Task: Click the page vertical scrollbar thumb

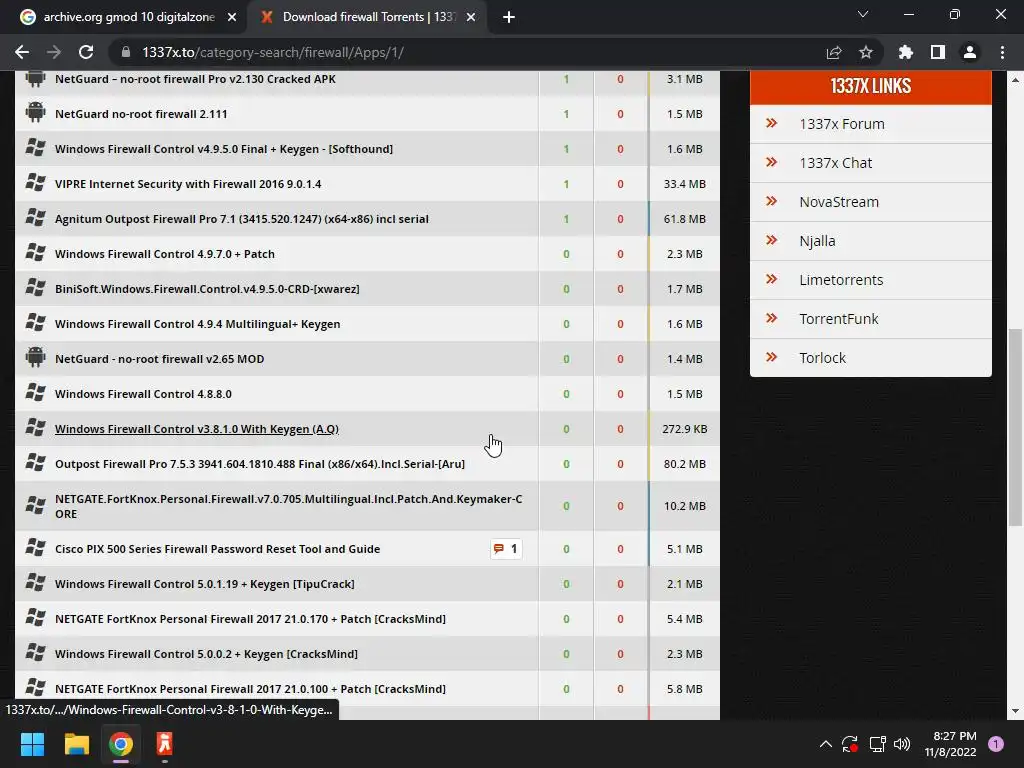Action: (x=1015, y=427)
